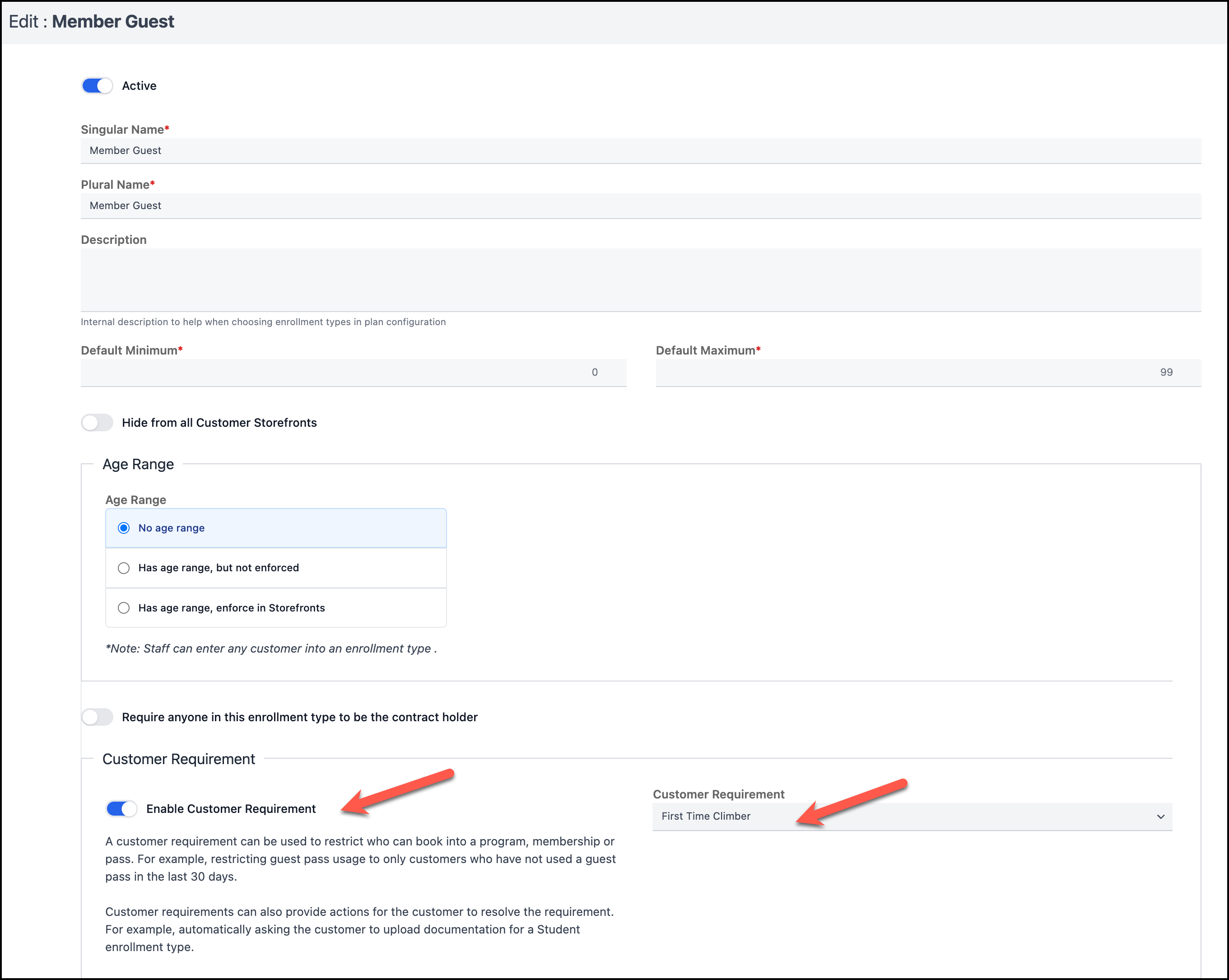Click the Active label text
The width and height of the screenshot is (1229, 980).
point(139,85)
